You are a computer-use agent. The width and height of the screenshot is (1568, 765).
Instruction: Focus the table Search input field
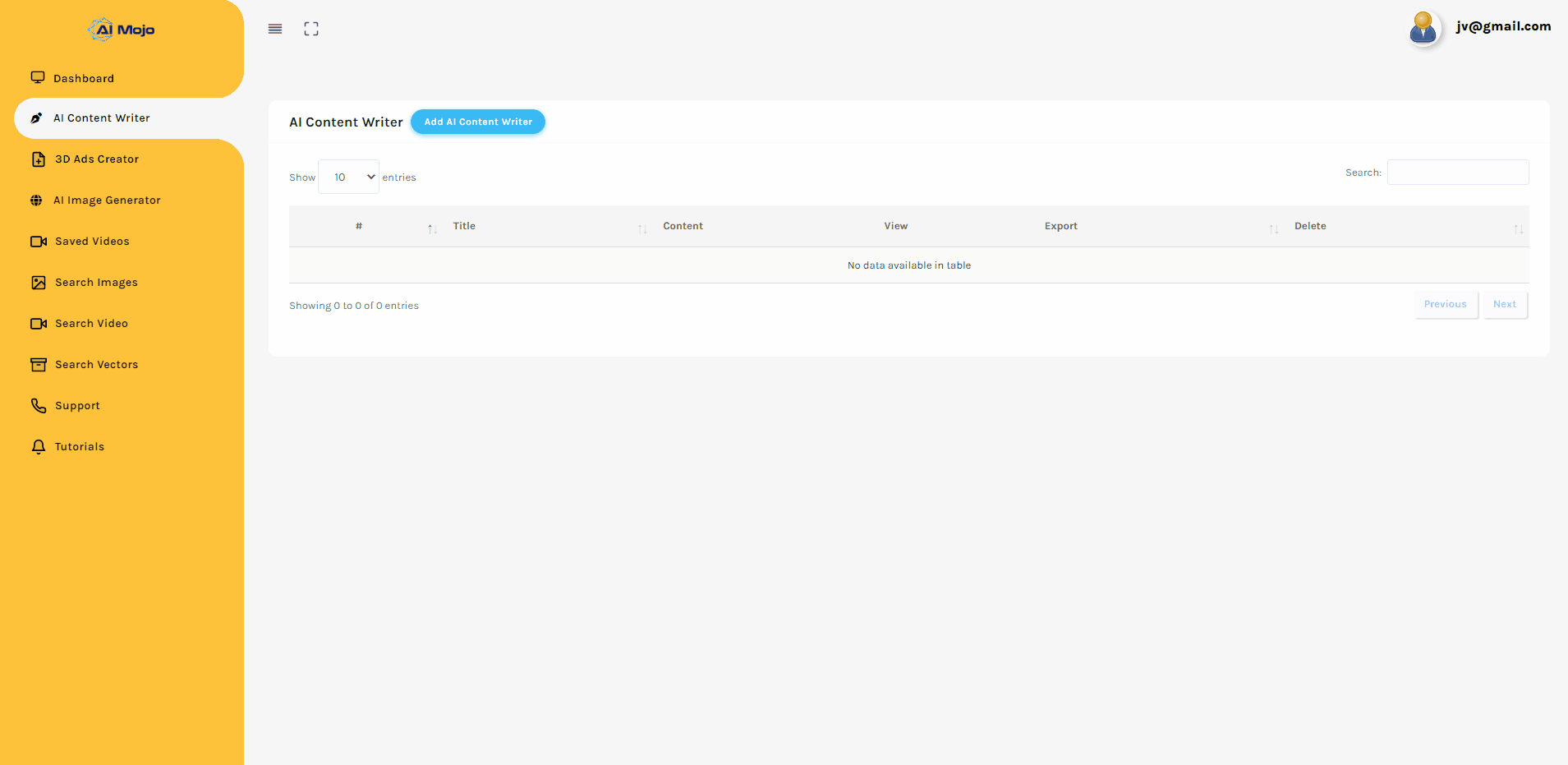pos(1458,173)
